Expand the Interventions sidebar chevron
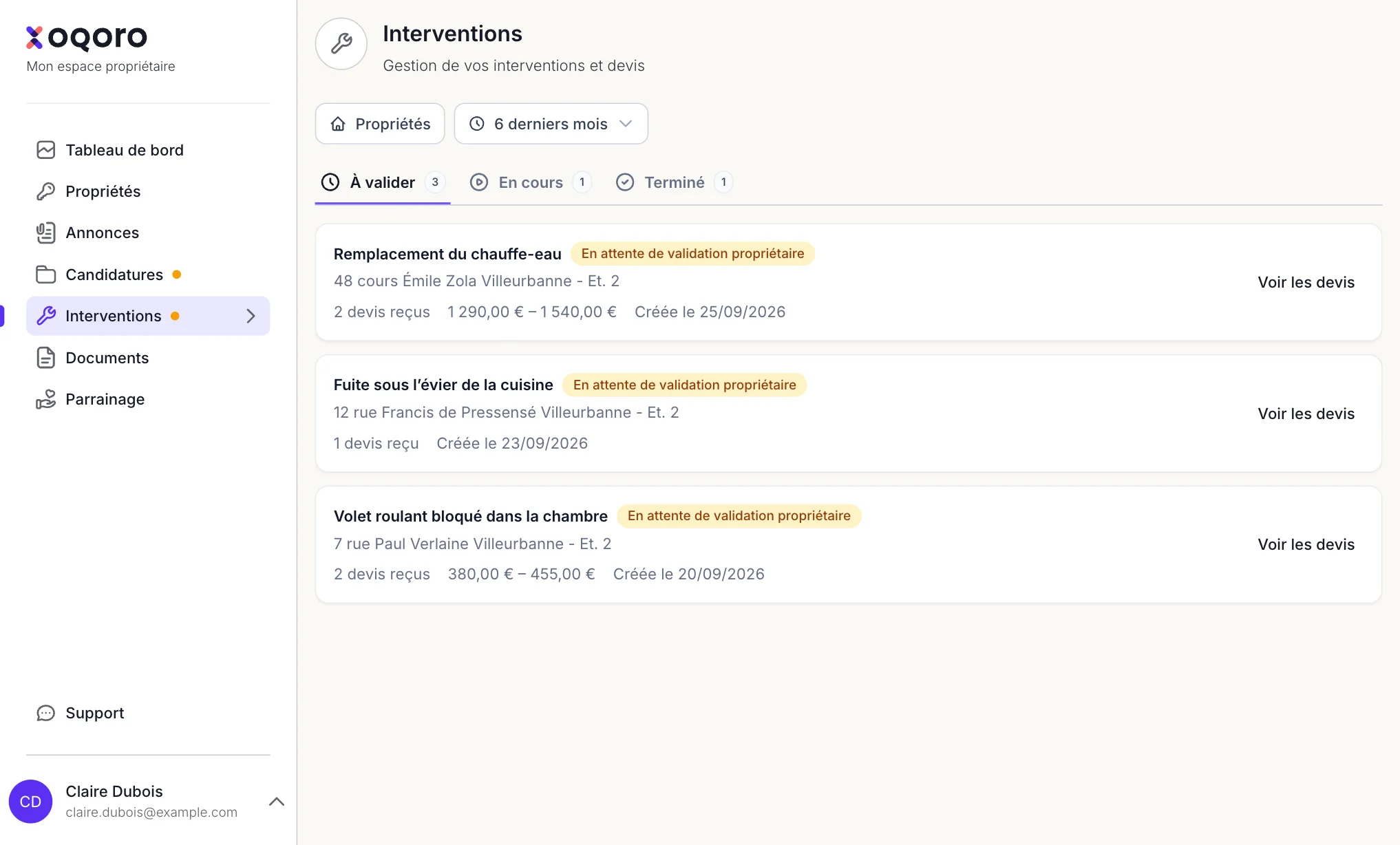Viewport: 1400px width, 845px height. pos(251,316)
